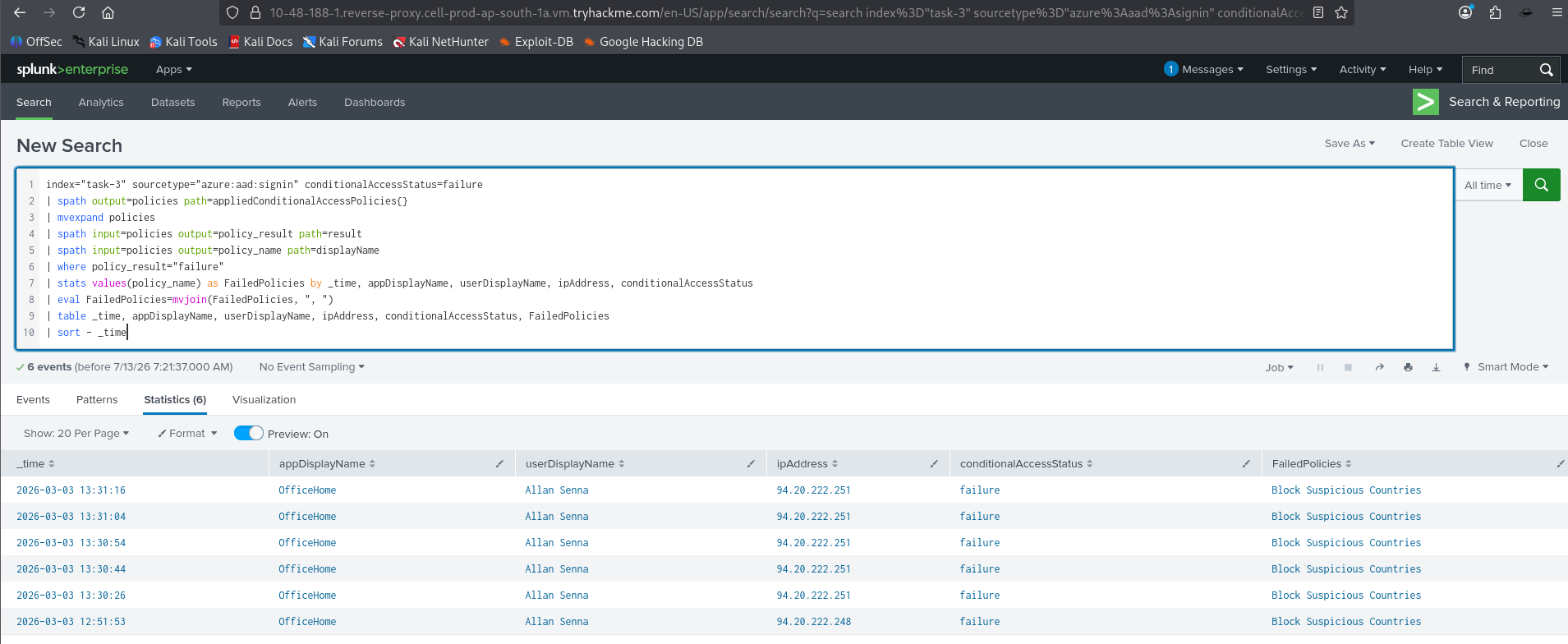Image resolution: width=1568 pixels, height=644 pixels.
Task: Click the stop job icon
Action: pos(1348,367)
